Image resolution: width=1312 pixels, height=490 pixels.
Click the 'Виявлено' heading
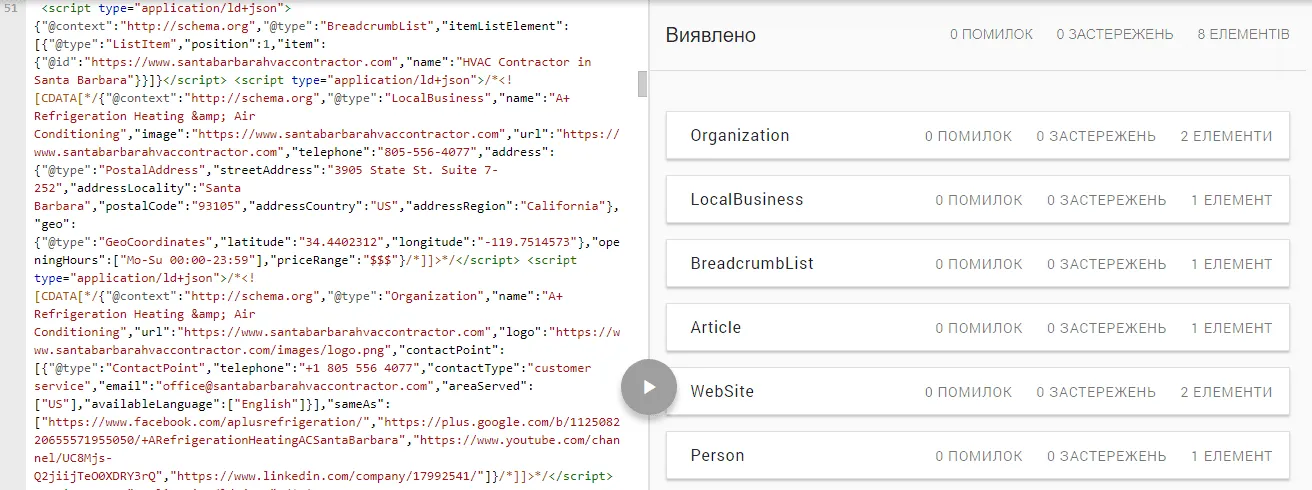click(x=711, y=35)
